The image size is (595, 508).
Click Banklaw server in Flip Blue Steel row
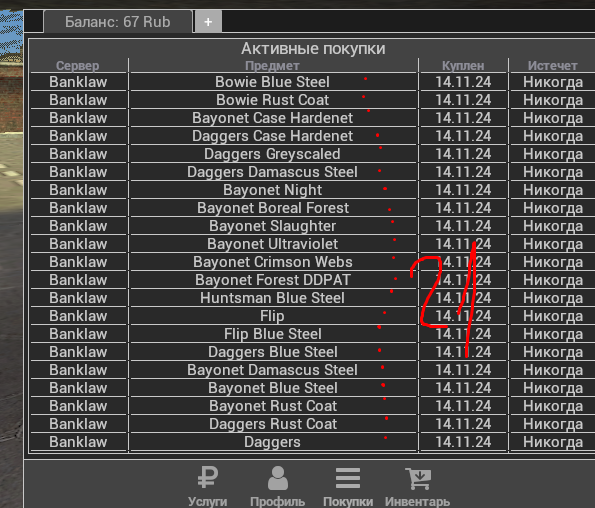click(78, 334)
